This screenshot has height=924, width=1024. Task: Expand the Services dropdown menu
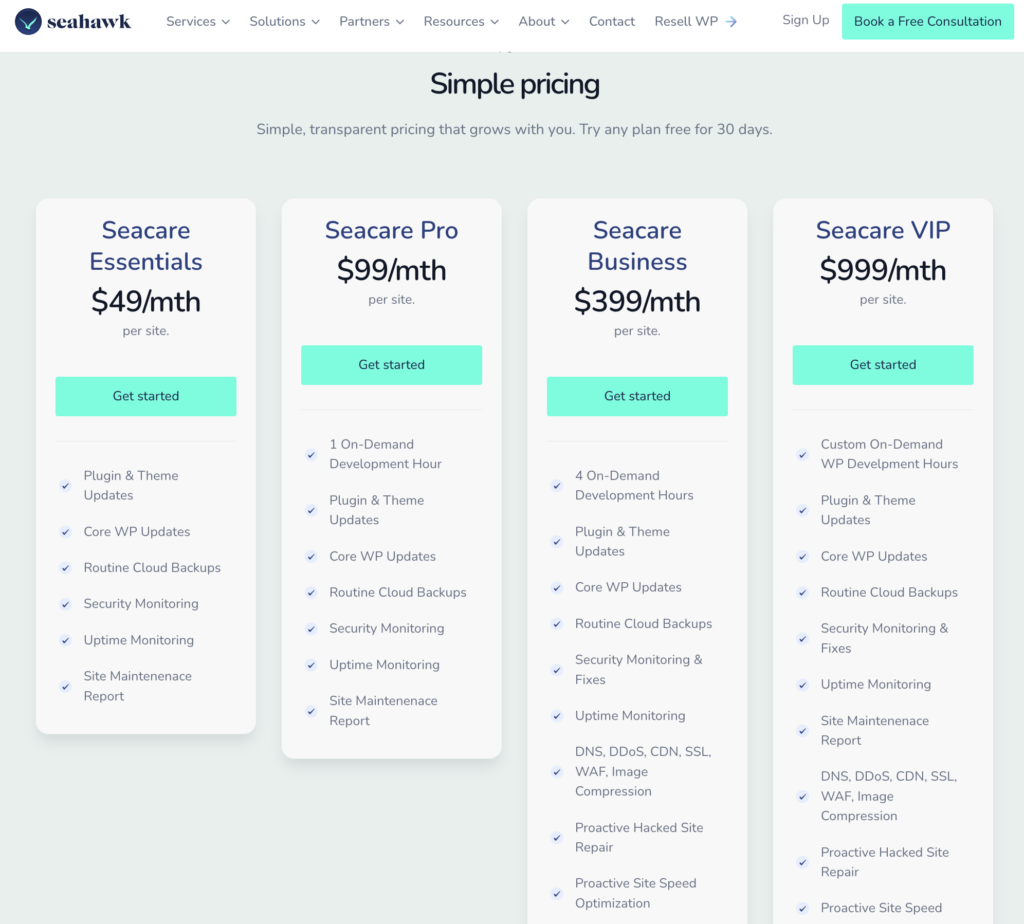coord(198,21)
